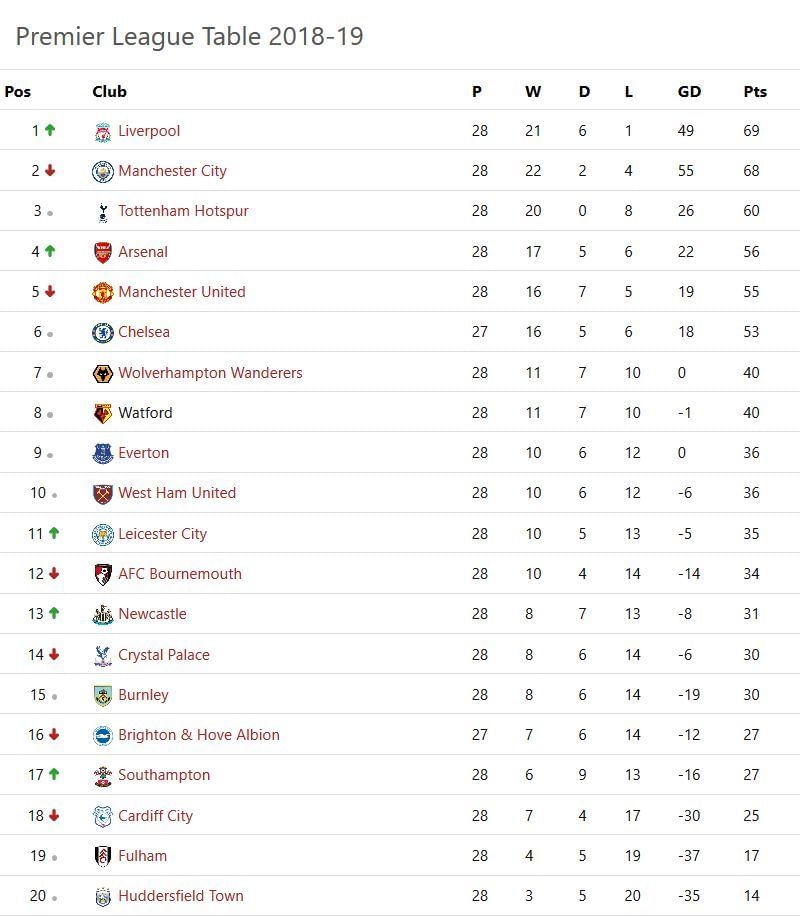
Task: Click Cardiff City's red down arrow indicator
Action: point(54,816)
